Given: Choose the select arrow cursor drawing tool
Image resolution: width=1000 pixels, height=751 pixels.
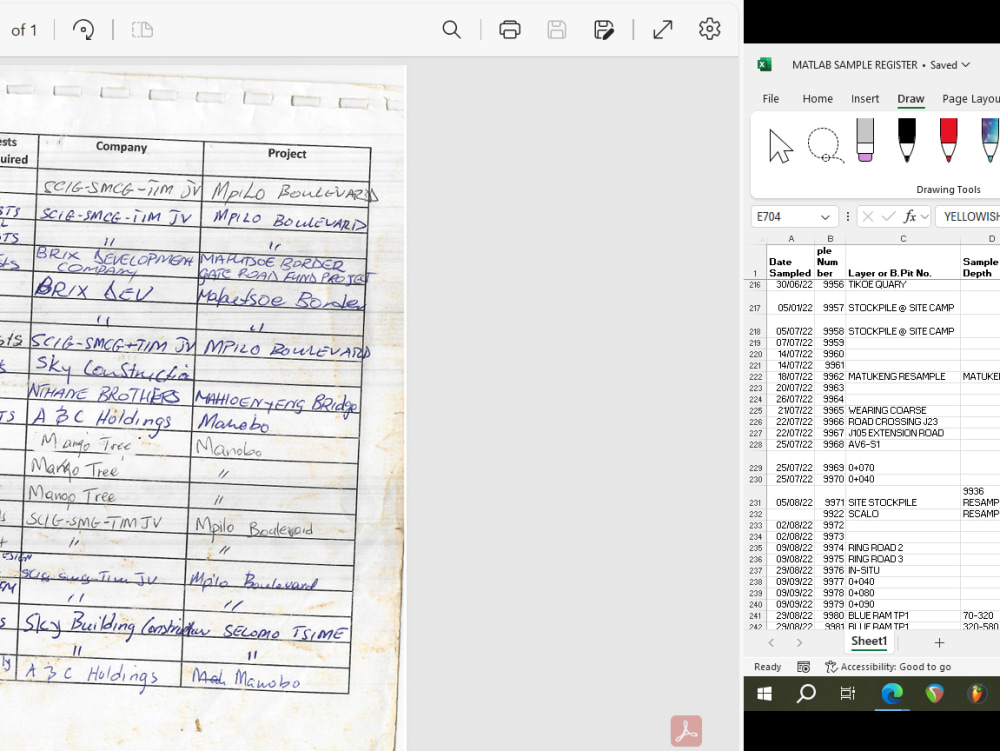Looking at the screenshot, I should (779, 146).
